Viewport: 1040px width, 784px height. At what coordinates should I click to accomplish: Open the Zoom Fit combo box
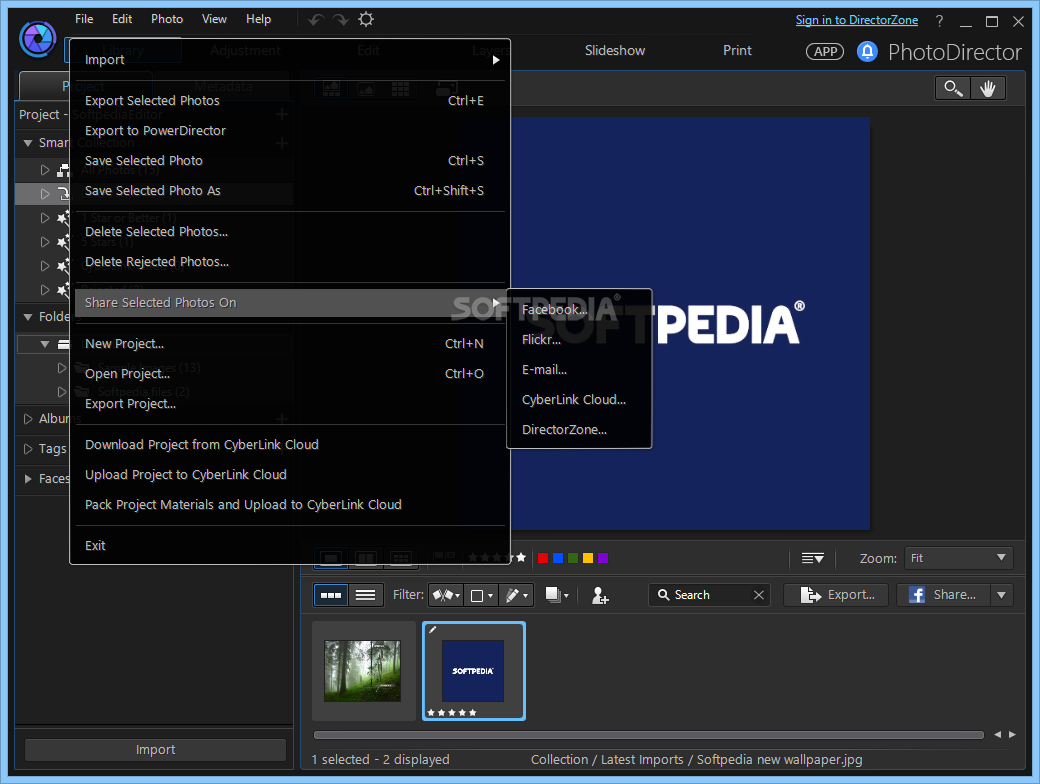(x=958, y=558)
